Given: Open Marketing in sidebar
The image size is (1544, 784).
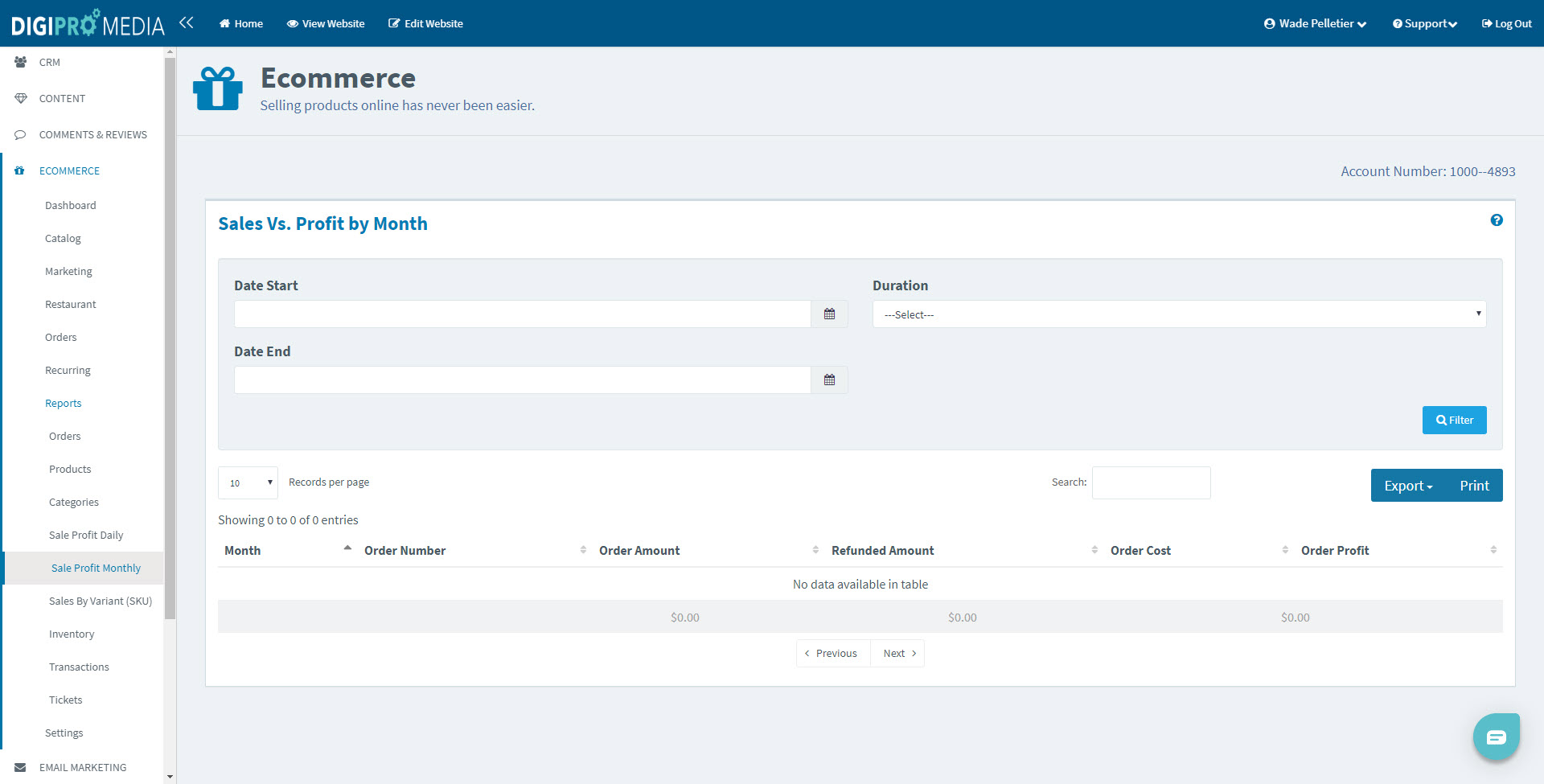Looking at the screenshot, I should tap(68, 272).
